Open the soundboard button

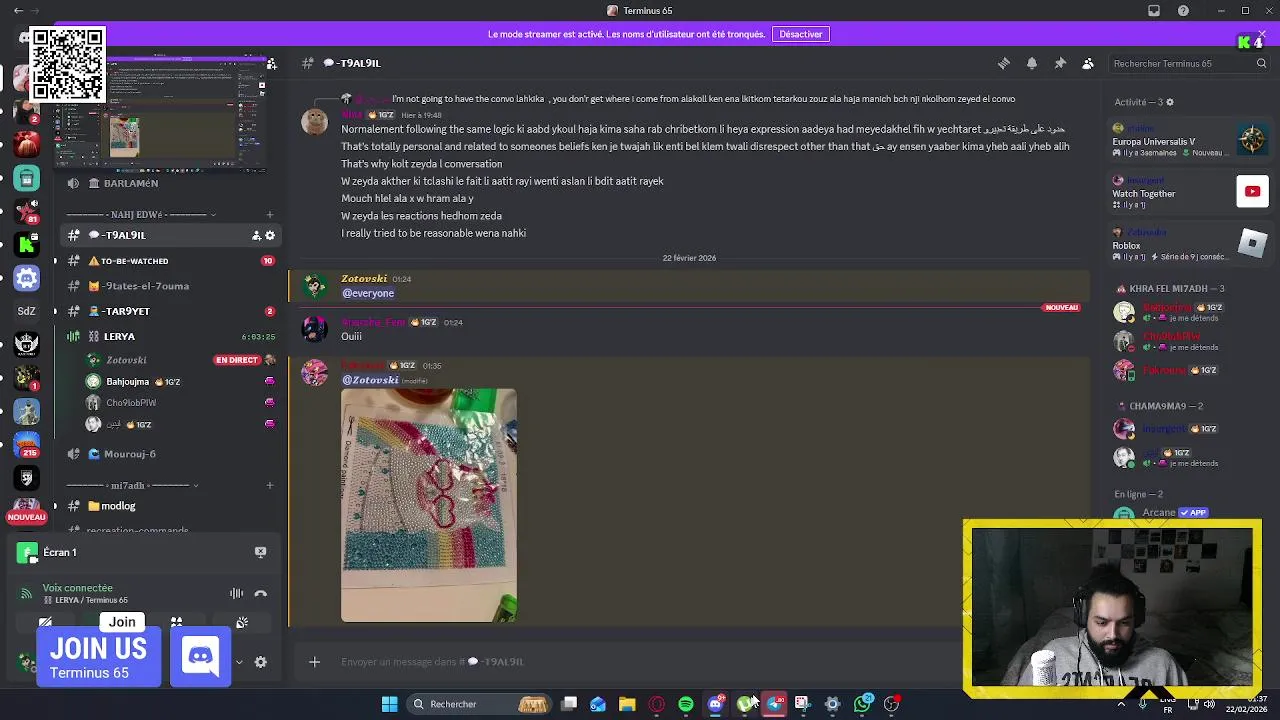tap(242, 622)
